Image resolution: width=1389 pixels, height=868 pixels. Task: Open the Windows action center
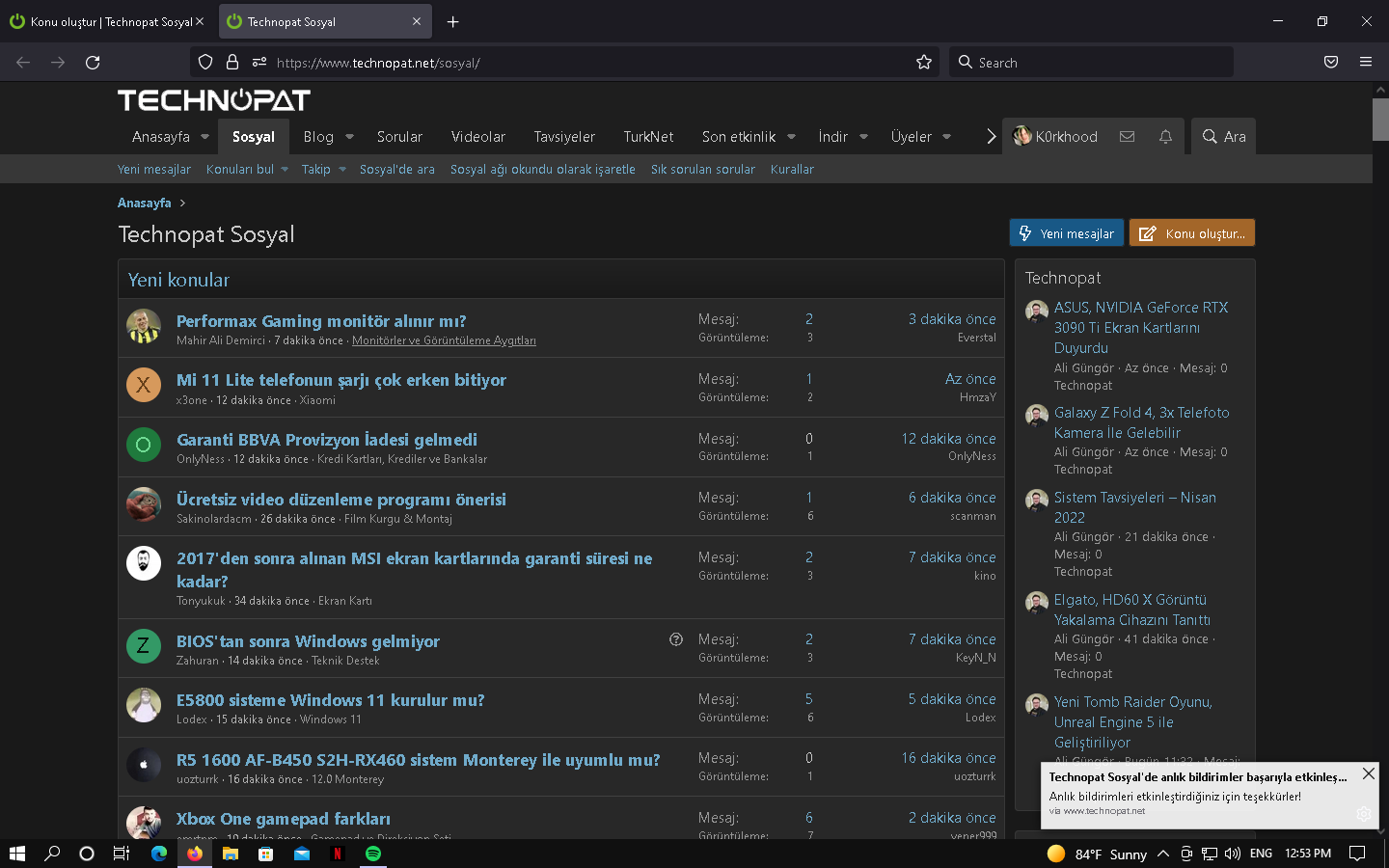1357,854
